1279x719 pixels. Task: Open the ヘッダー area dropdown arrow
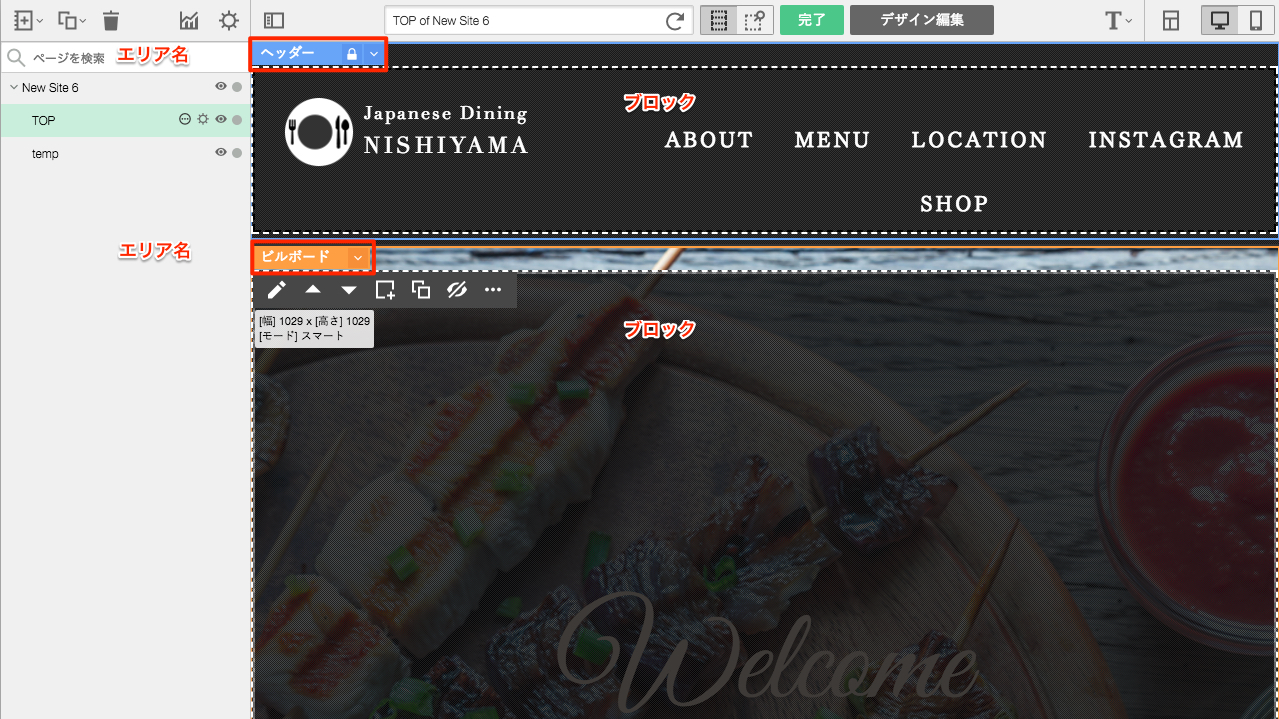pos(374,54)
